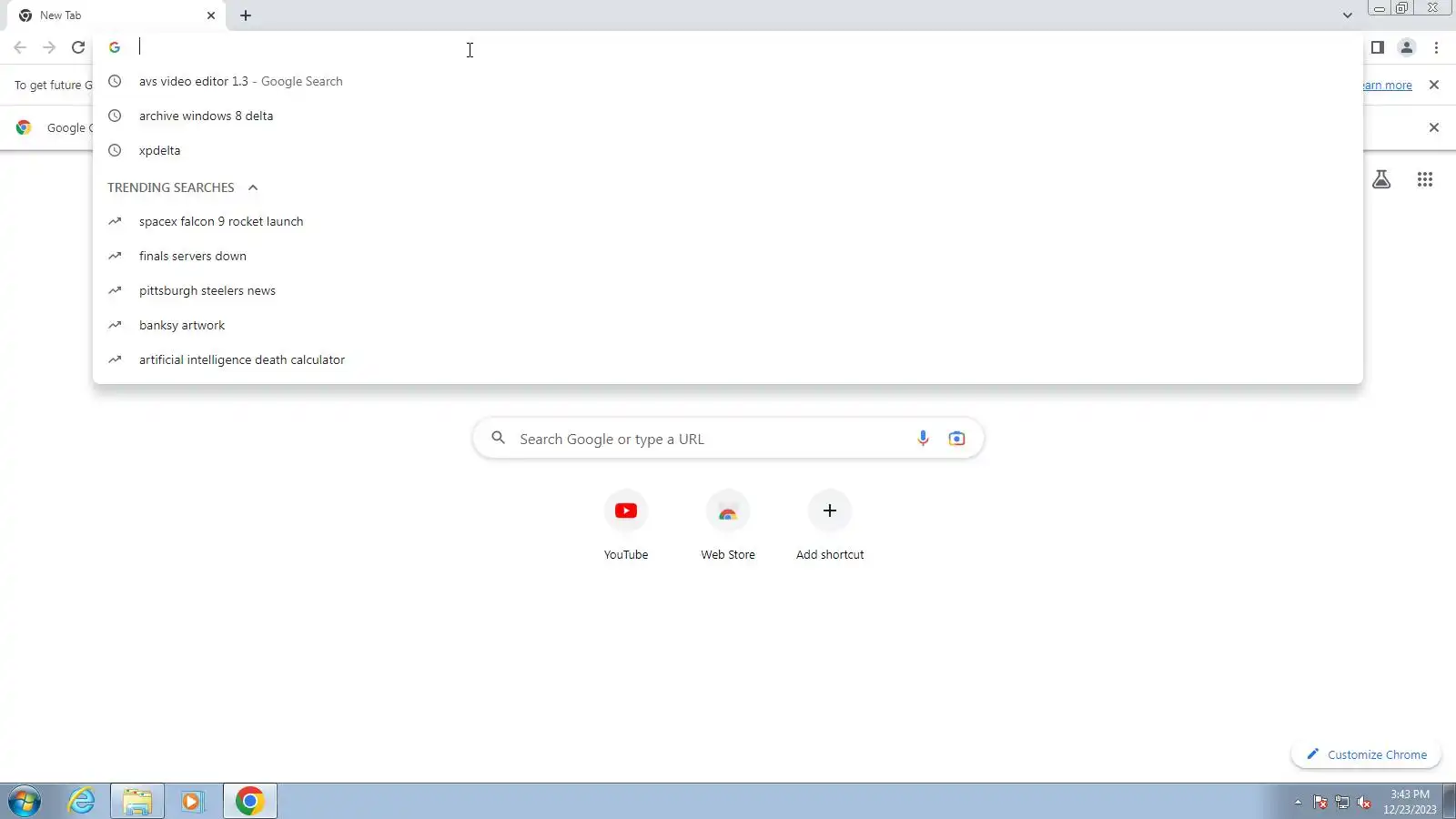Click the Chrome logo in the infobar
This screenshot has height=819, width=1456.
tap(24, 127)
